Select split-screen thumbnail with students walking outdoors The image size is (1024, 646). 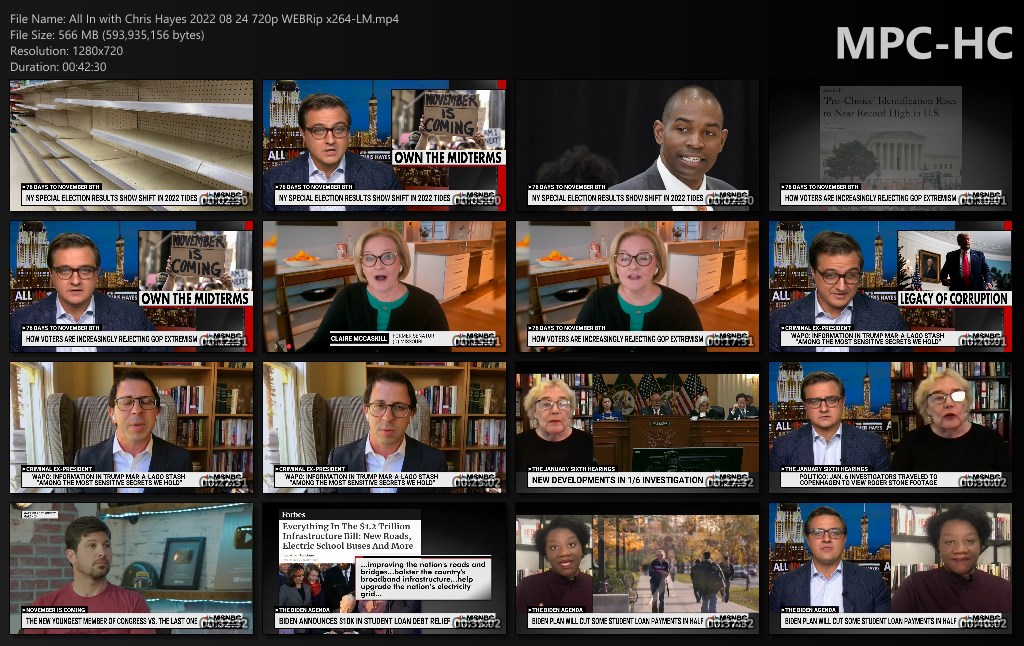(x=637, y=568)
